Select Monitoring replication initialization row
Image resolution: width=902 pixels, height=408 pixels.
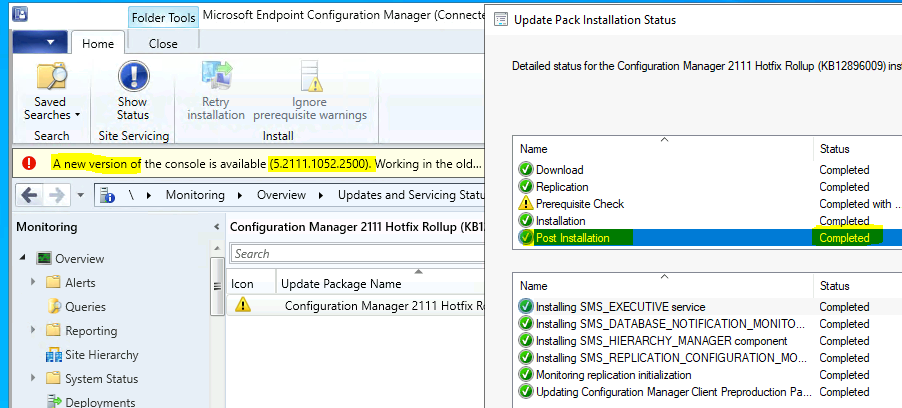707,375
